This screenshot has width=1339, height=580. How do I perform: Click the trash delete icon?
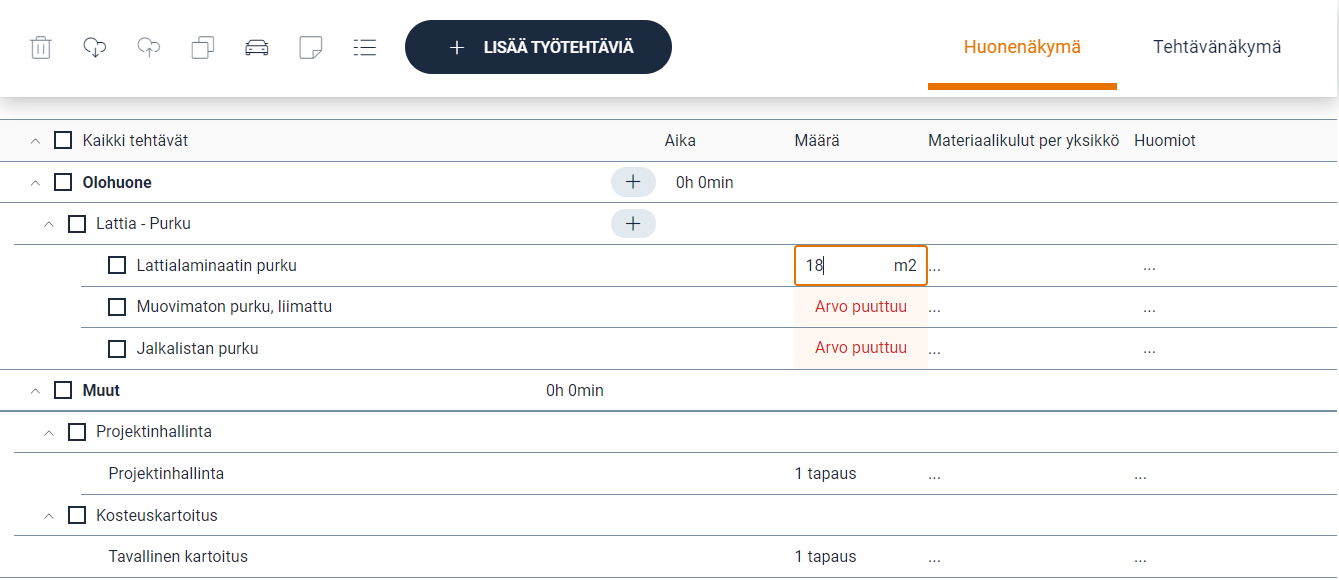(41, 48)
